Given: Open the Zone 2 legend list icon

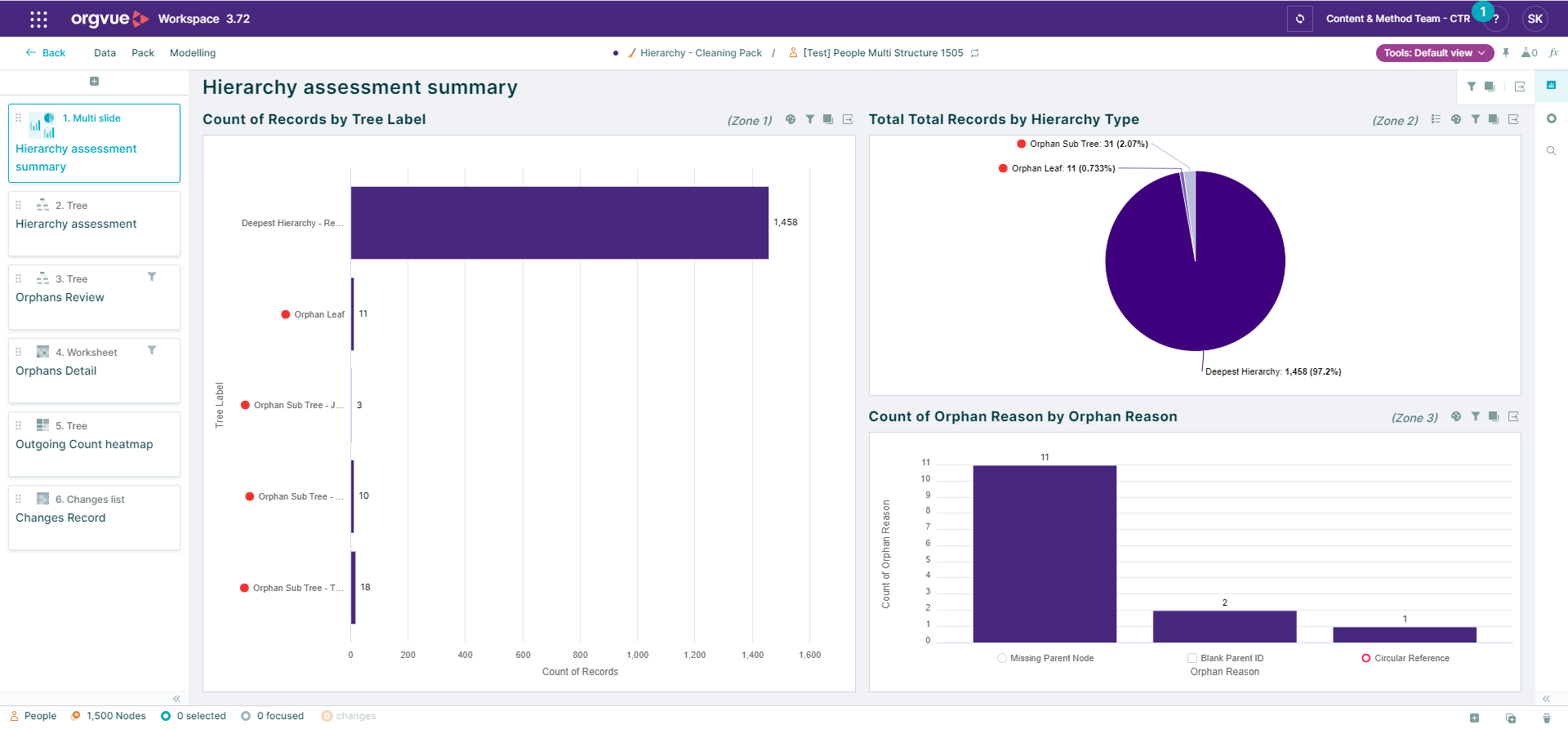Looking at the screenshot, I should [1436, 119].
